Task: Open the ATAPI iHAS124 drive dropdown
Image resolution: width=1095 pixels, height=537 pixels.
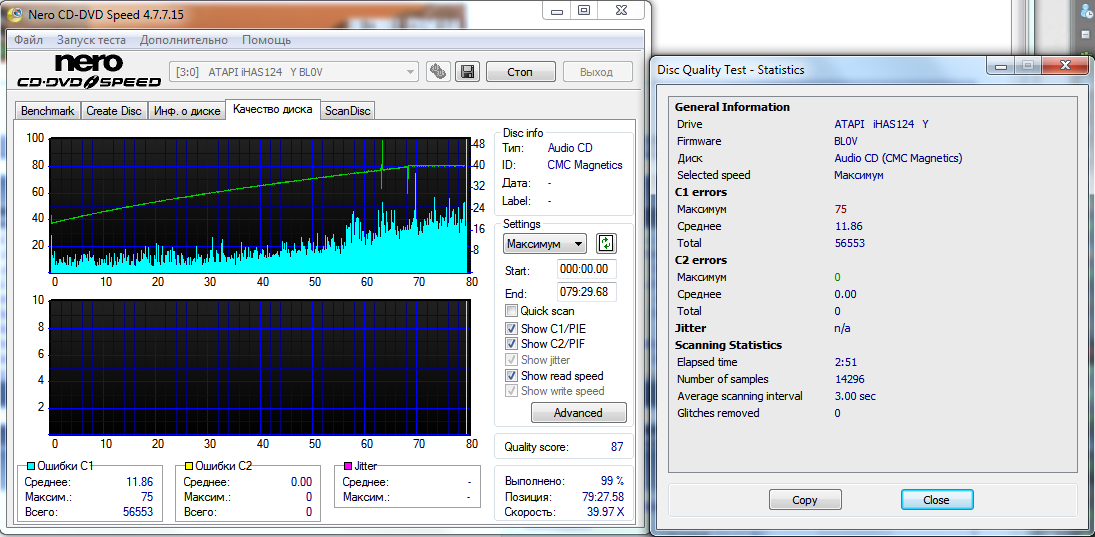Action: click(x=295, y=72)
